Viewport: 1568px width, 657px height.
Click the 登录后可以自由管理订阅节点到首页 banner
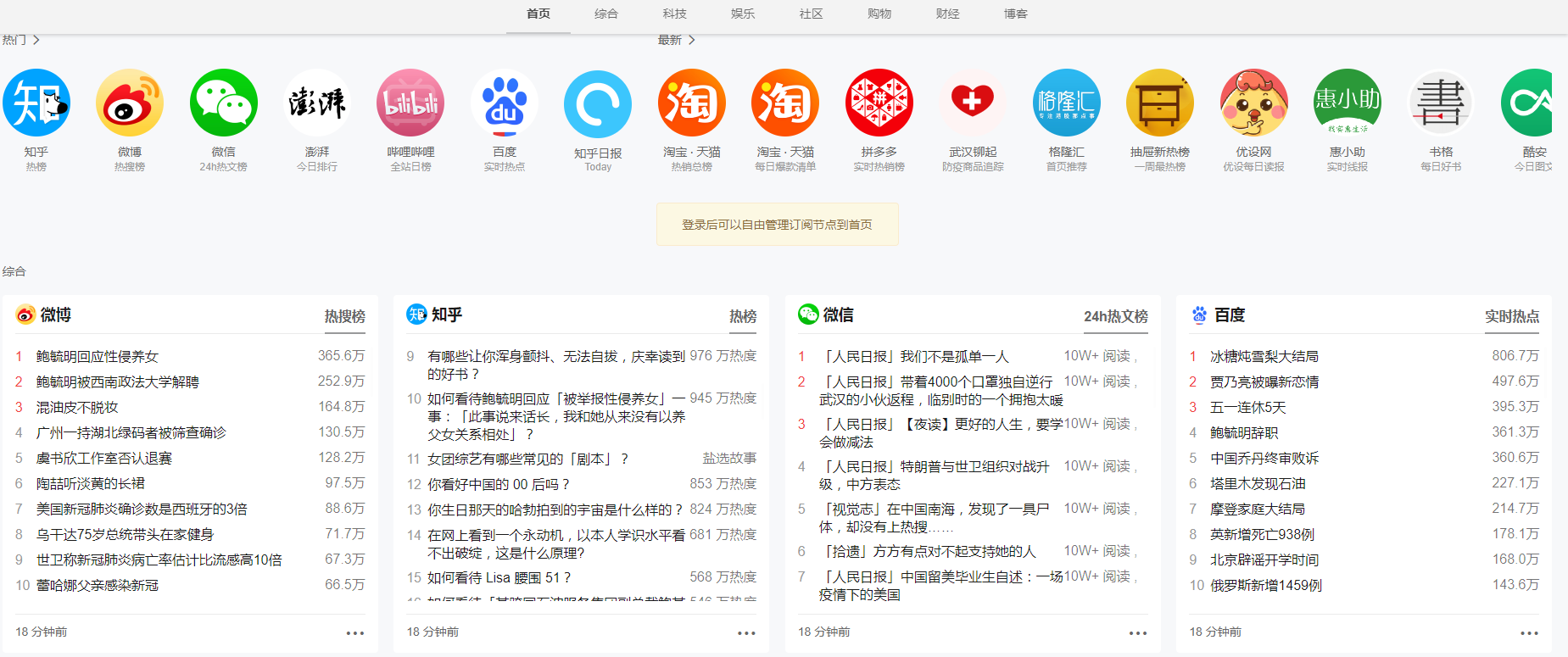(x=777, y=225)
